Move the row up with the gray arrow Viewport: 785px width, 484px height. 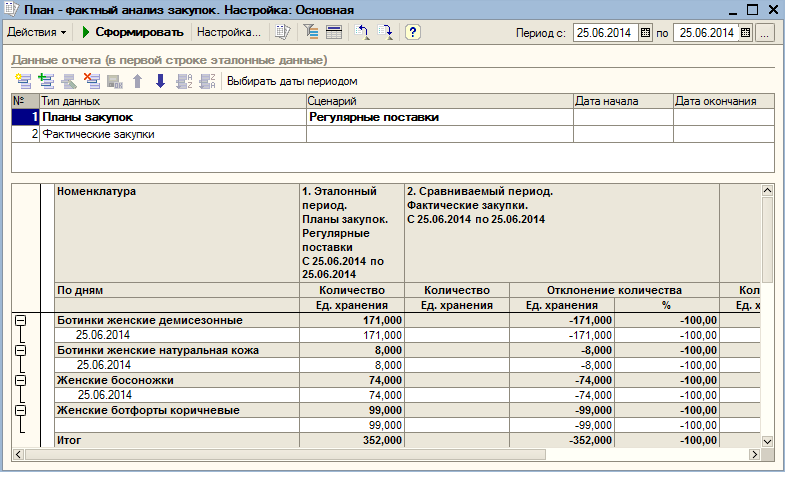(x=138, y=81)
